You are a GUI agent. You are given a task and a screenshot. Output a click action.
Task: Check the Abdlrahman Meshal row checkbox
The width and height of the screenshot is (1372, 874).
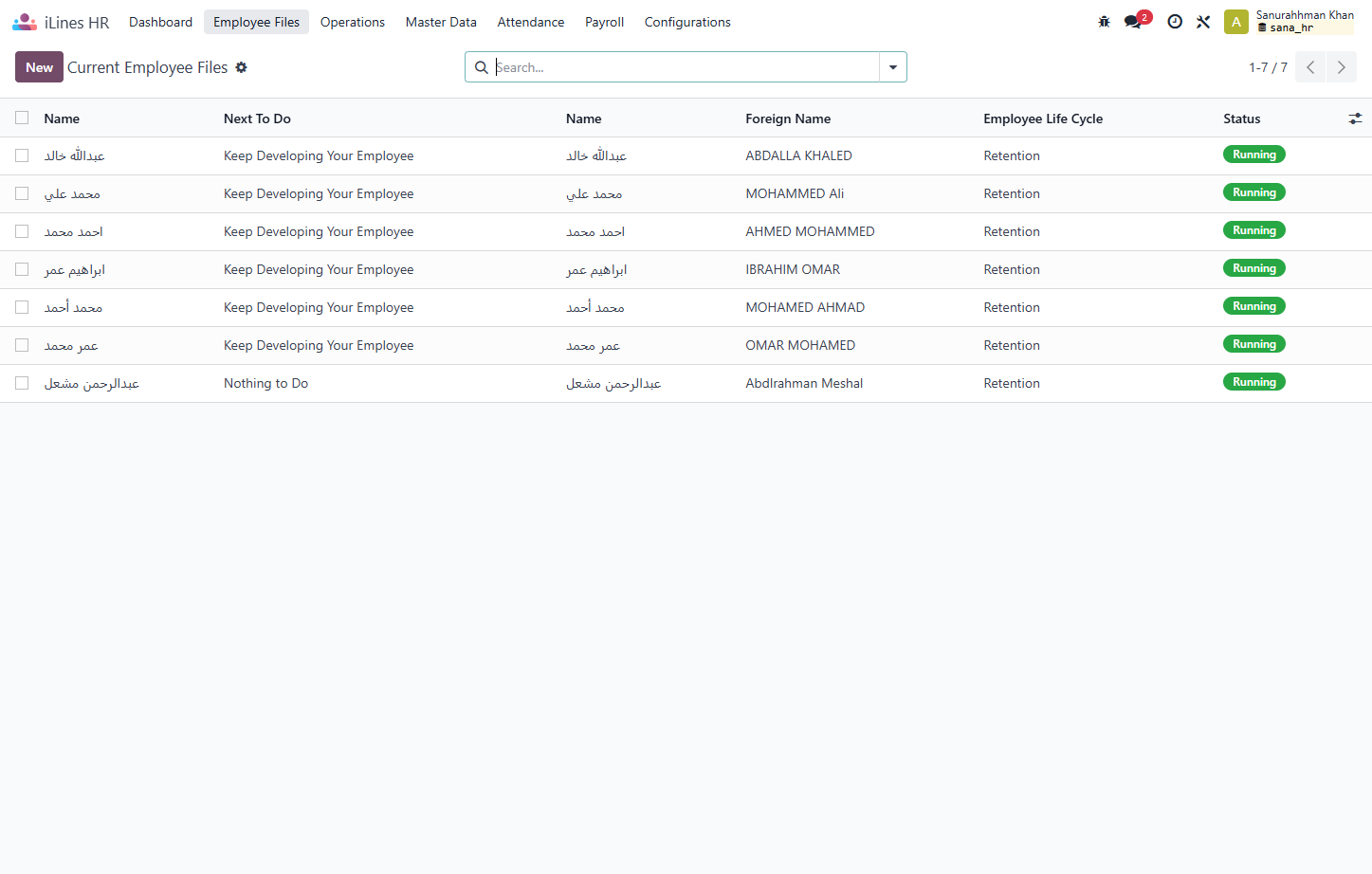[x=22, y=383]
